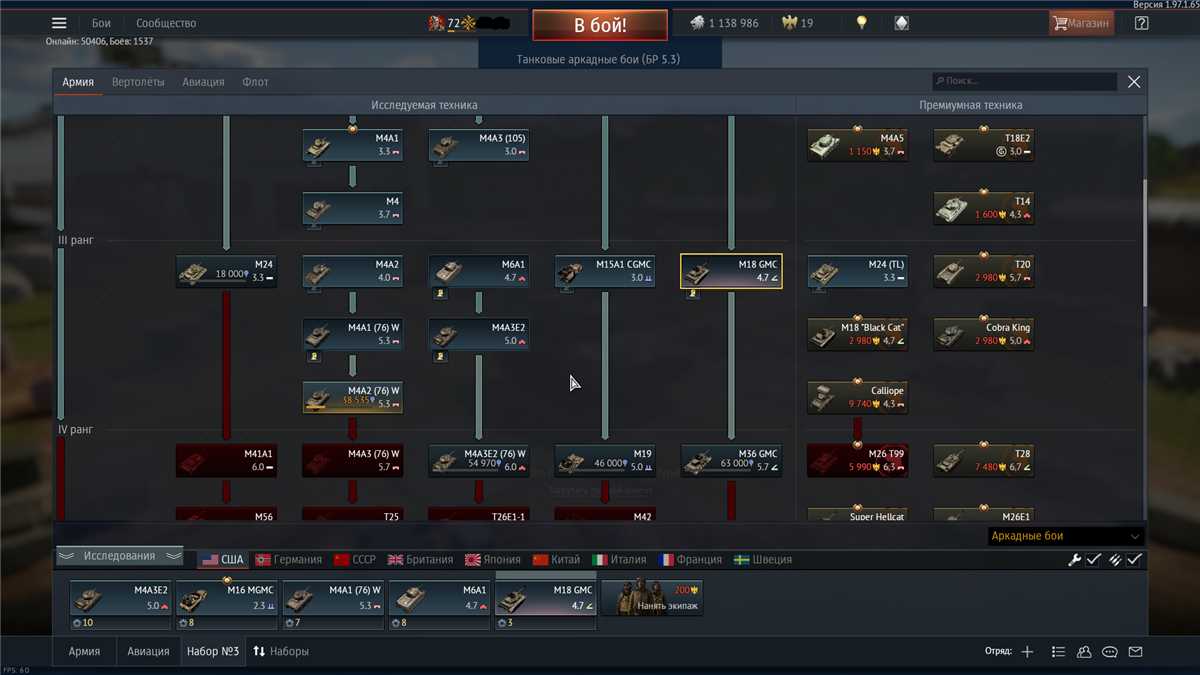Image resolution: width=1200 pixels, height=675 pixels.
Task: Open the contacts icon
Action: [x=1084, y=652]
